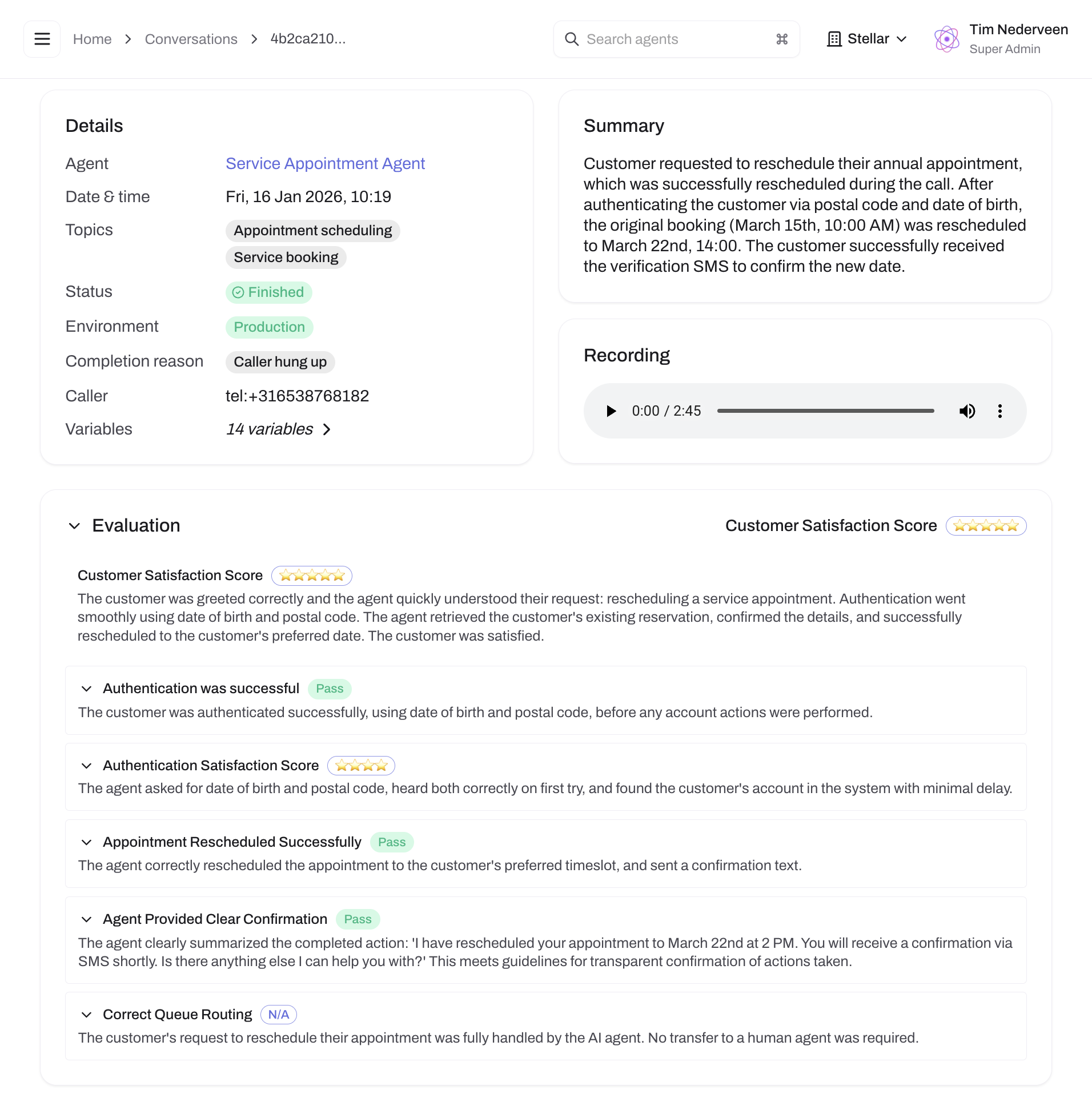Click the Customer Satisfaction Score star rating
Viewport: 1092px width, 1094px height.
pyautogui.click(x=986, y=525)
